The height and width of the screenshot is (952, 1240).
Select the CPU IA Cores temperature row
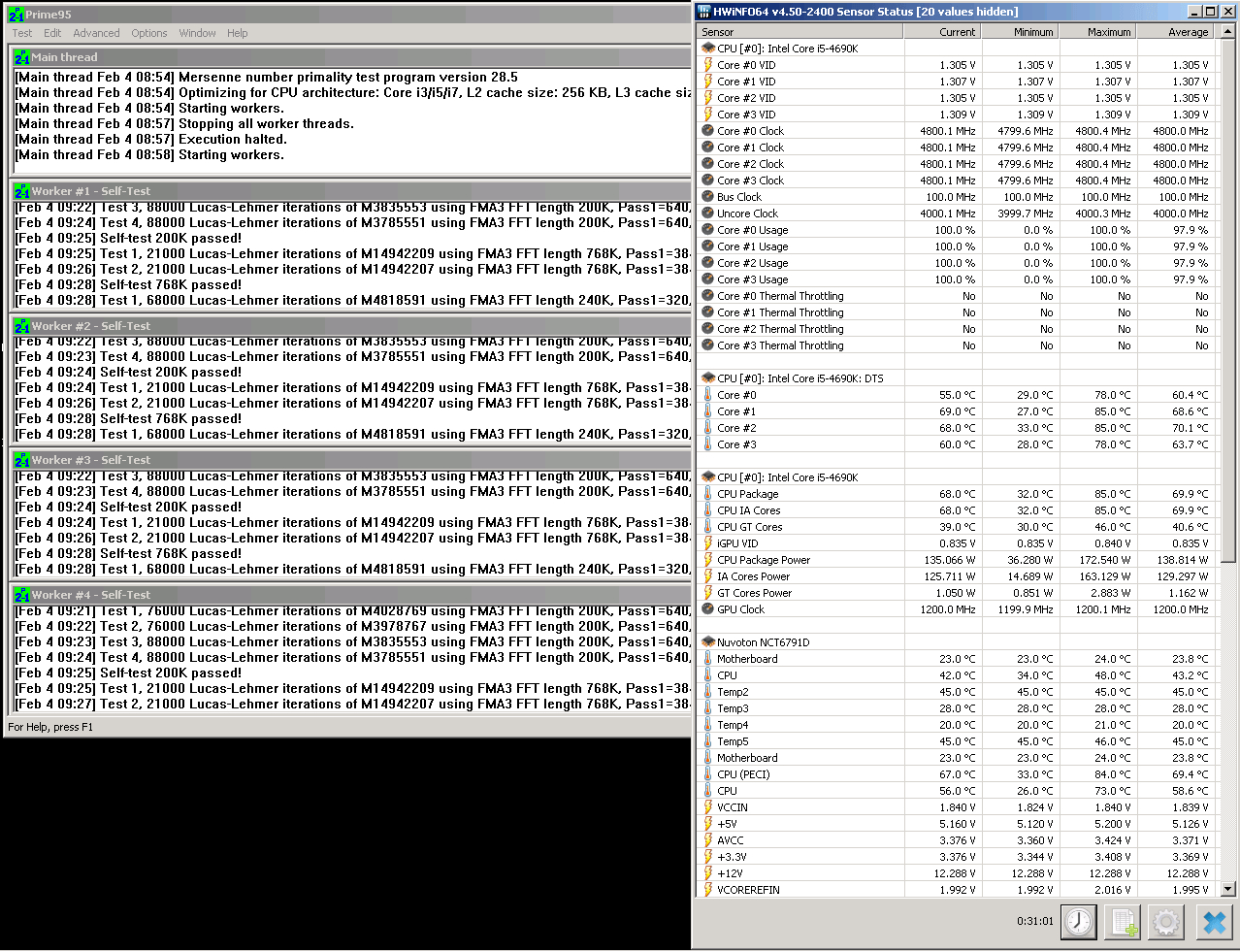(x=958, y=510)
